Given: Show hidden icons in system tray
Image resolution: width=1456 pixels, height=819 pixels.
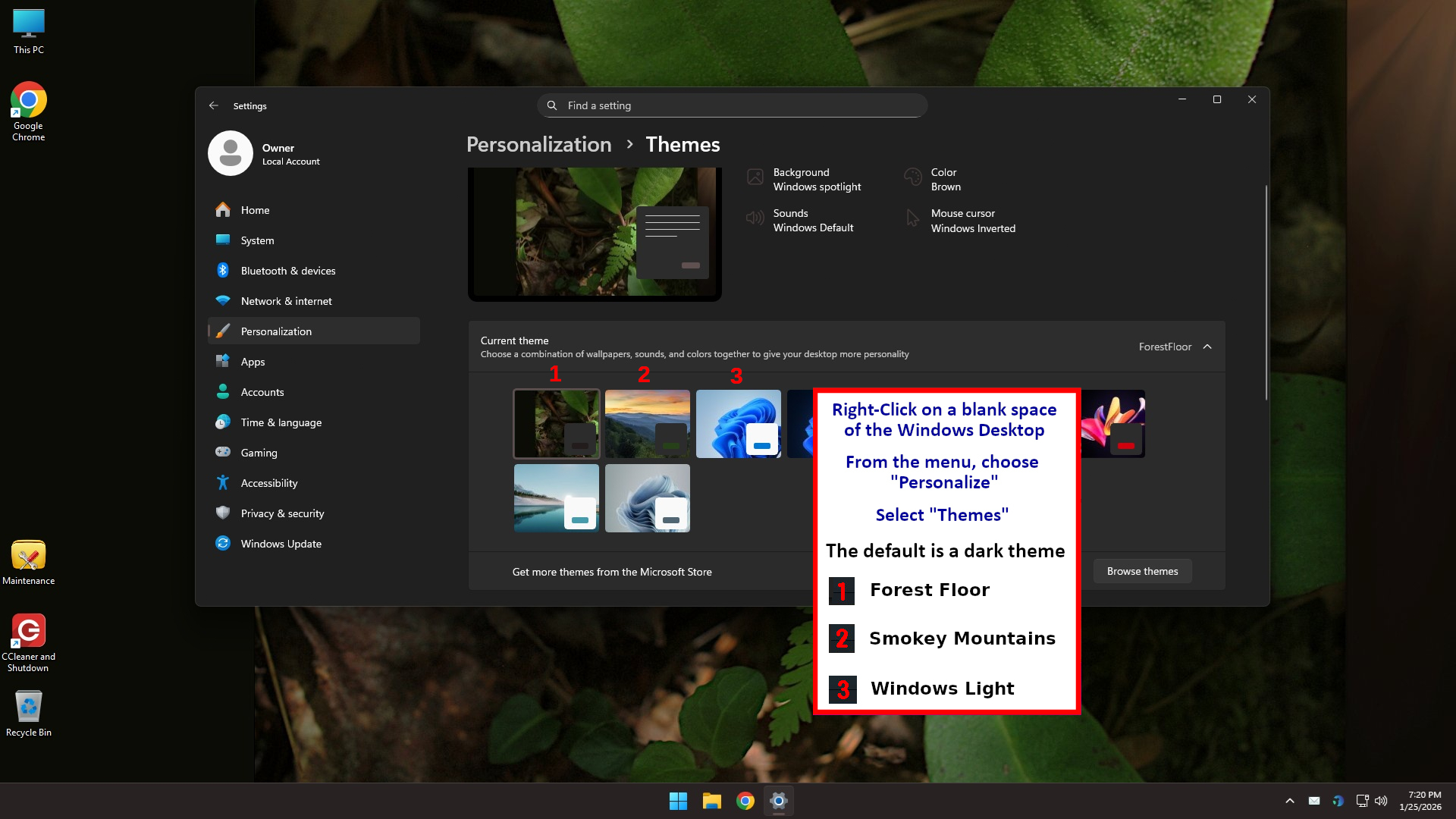Looking at the screenshot, I should click(1289, 801).
